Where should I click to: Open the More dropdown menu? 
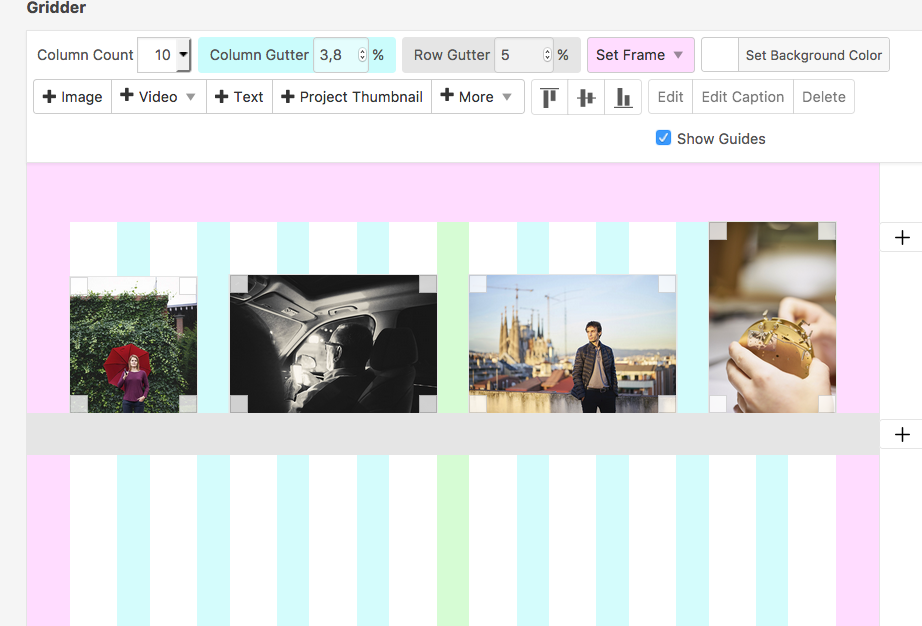pyautogui.click(x=477, y=97)
